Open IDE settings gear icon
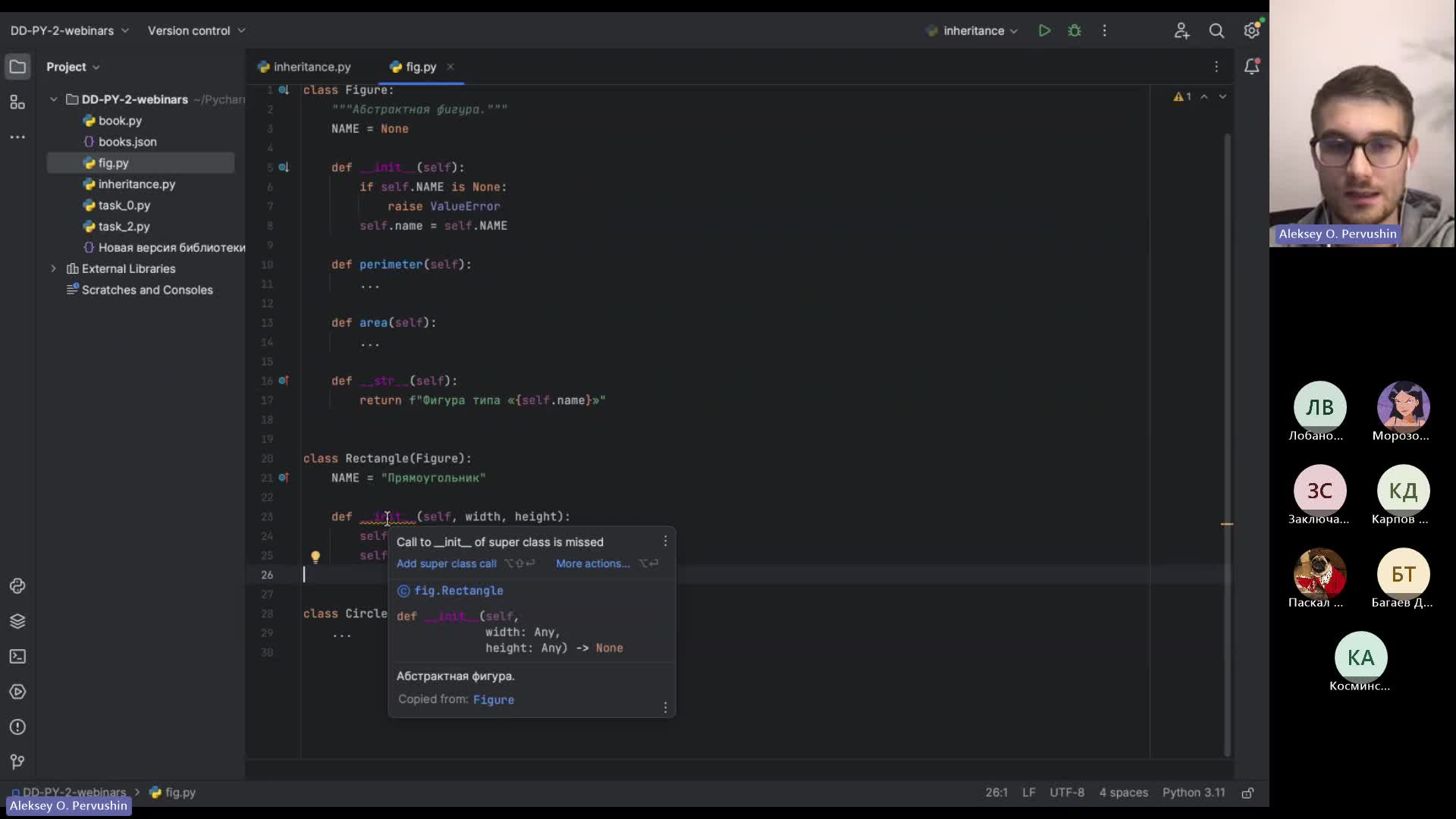This screenshot has height=819, width=1456. pos(1251,31)
